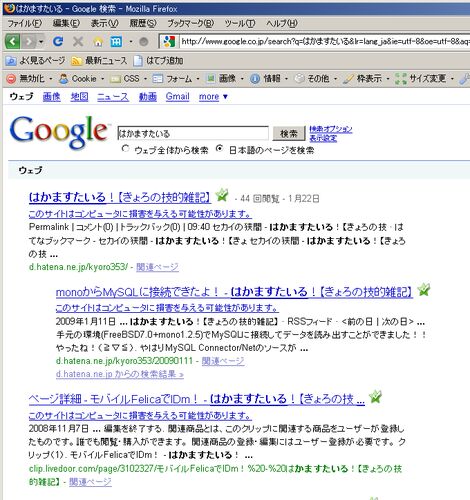Click the malware warning link under first result
The image size is (470, 500).
click(x=140, y=213)
